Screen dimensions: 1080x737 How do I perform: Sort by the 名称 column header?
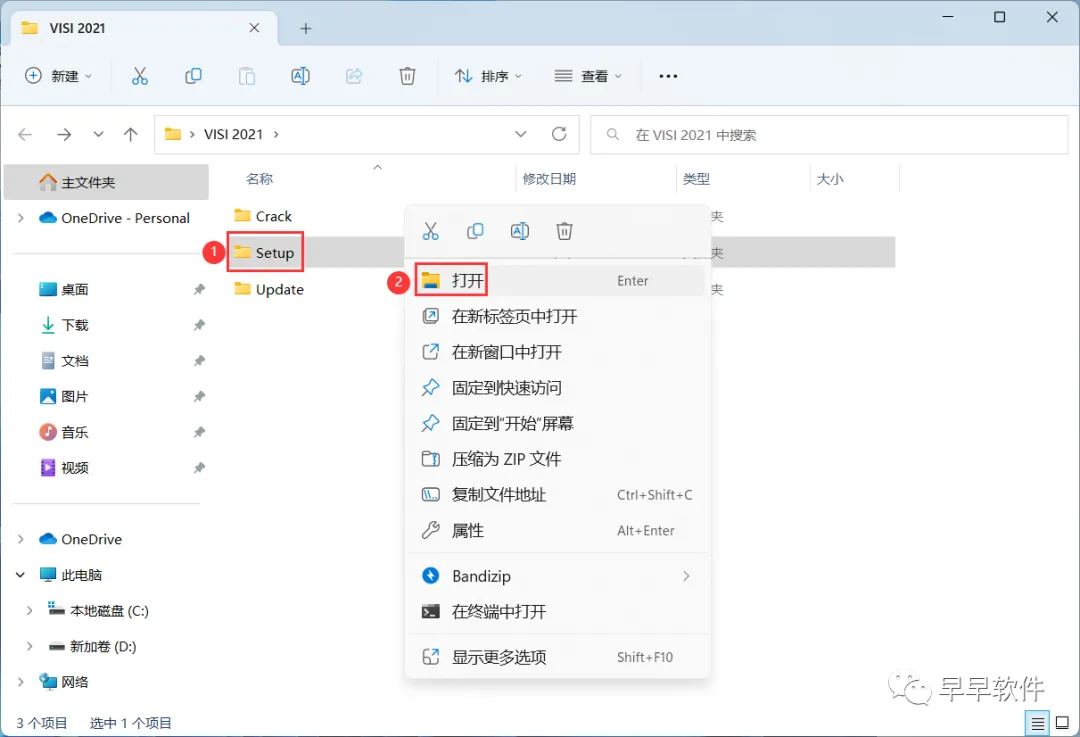tap(260, 179)
